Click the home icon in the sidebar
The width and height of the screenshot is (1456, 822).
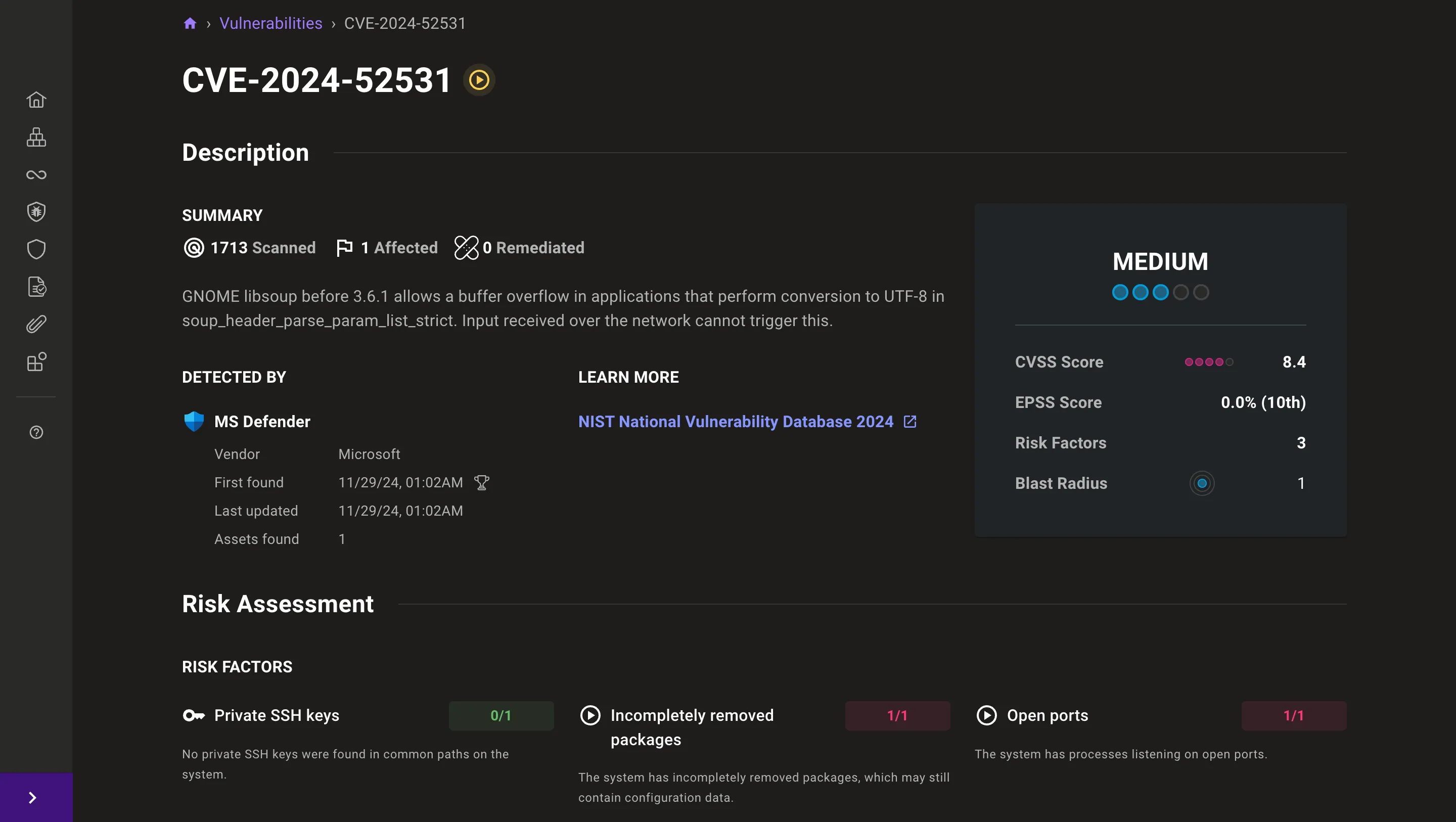(x=36, y=100)
